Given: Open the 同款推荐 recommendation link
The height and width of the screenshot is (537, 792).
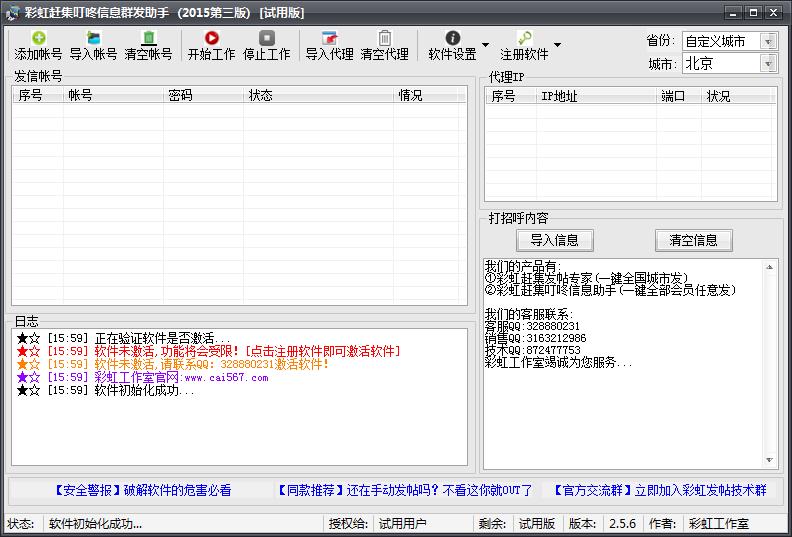Looking at the screenshot, I should coord(404,490).
